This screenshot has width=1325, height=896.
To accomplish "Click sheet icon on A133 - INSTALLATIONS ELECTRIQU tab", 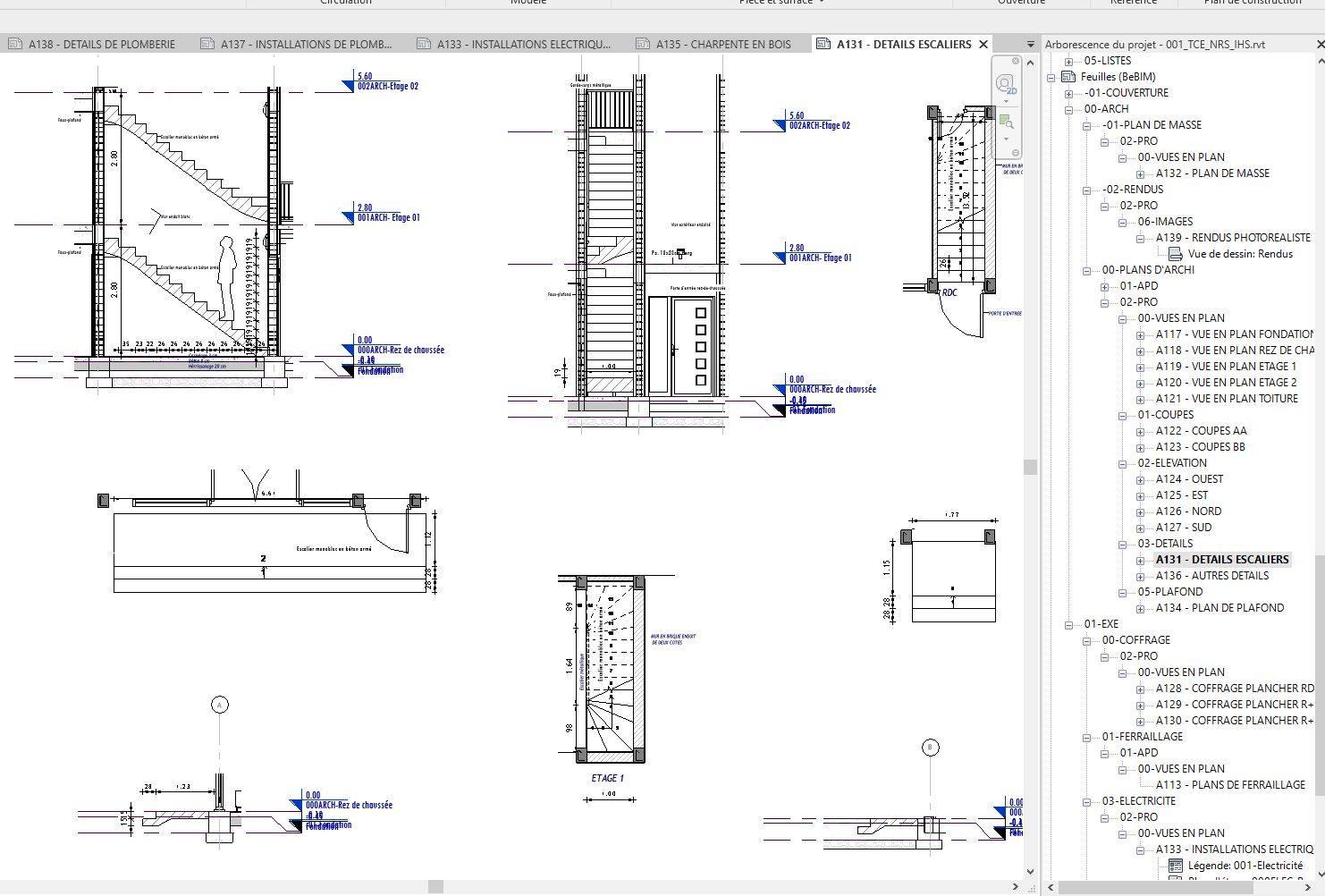I will (424, 44).
